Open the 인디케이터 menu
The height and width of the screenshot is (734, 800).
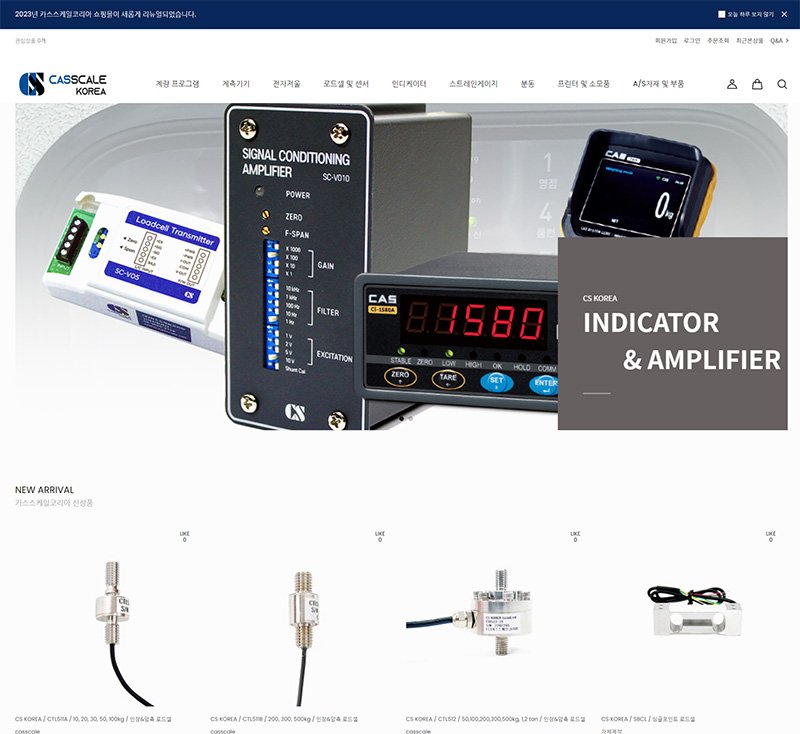pos(409,84)
